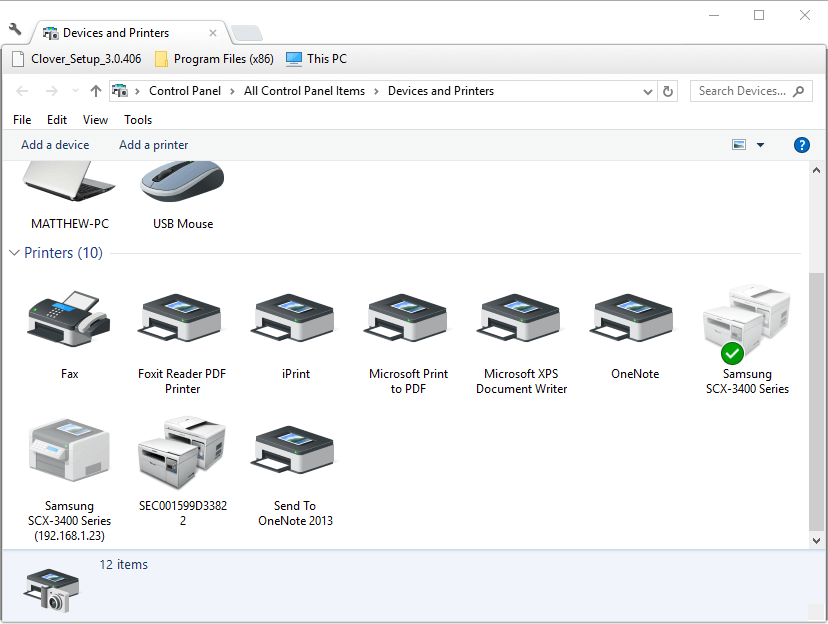The height and width of the screenshot is (624, 828).
Task: Select the OneNote printer icon
Action: [634, 318]
